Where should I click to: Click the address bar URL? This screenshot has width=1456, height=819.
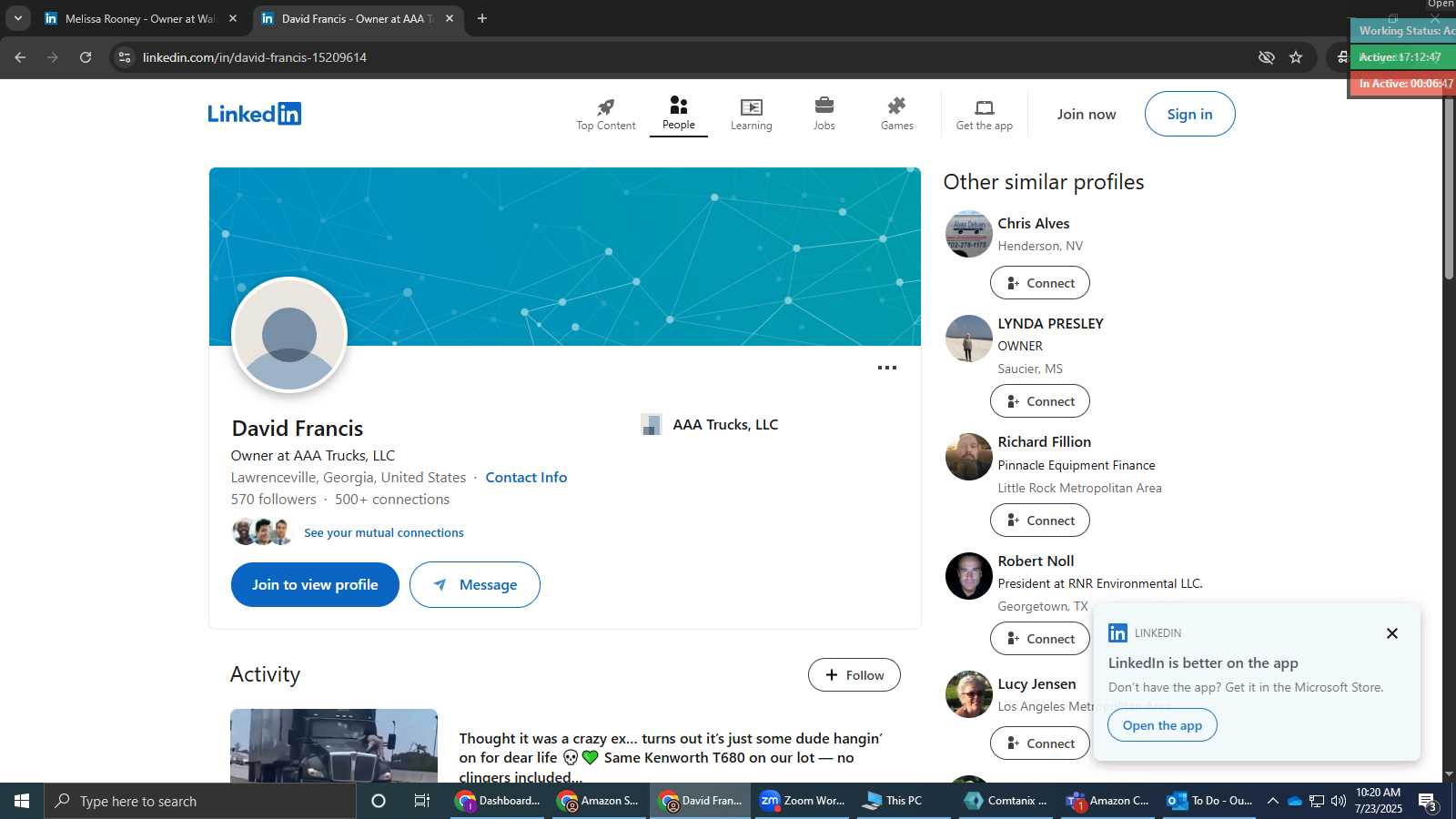click(x=255, y=57)
